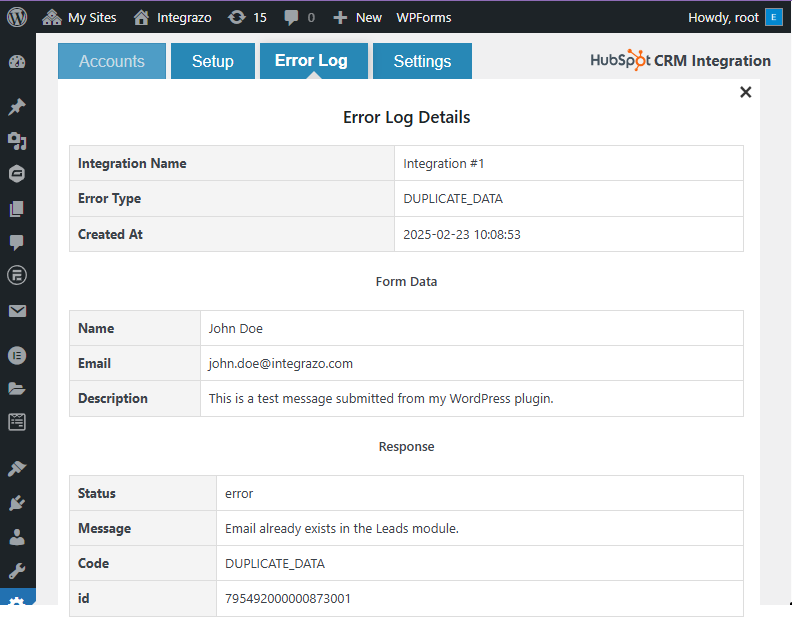This screenshot has width=799, height=623.
Task: Open the comments bubble in admin bar
Action: tap(299, 18)
